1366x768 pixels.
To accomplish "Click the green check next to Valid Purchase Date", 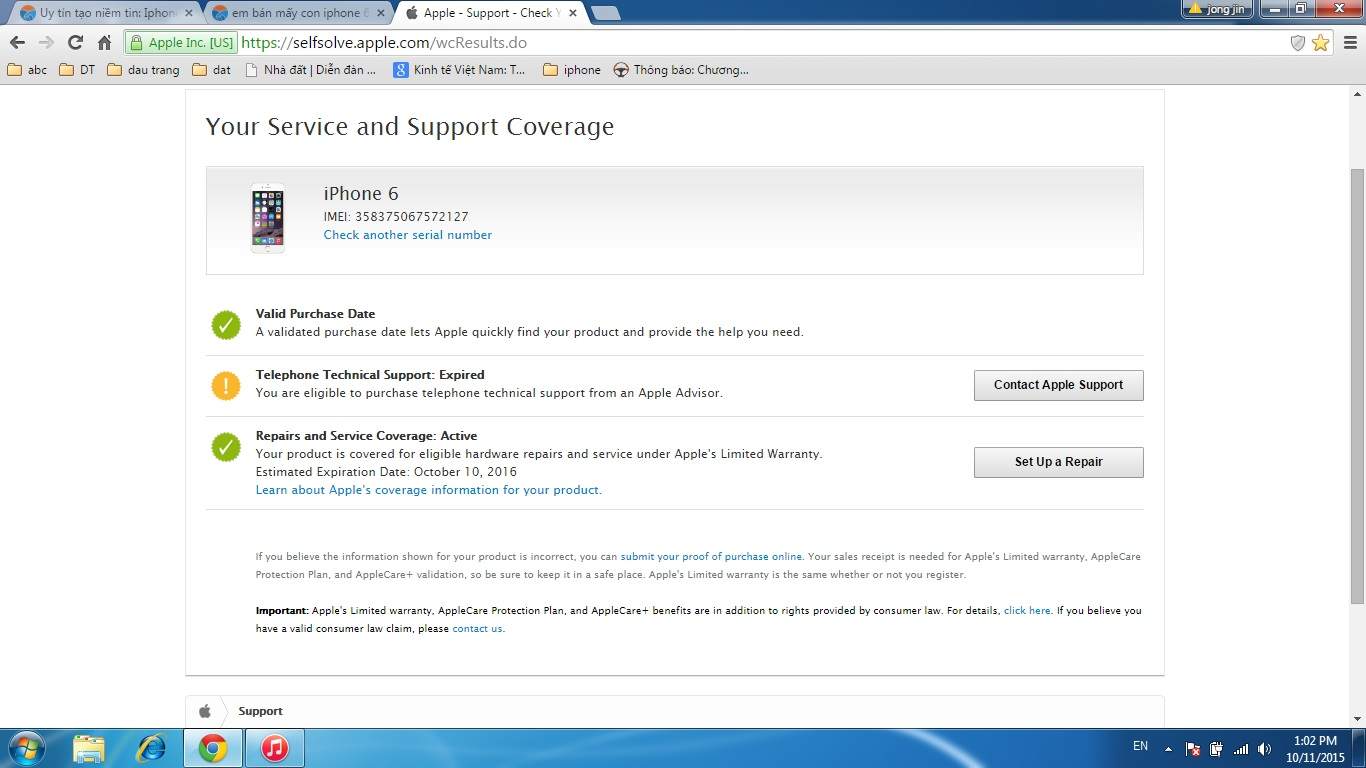I will click(226, 325).
